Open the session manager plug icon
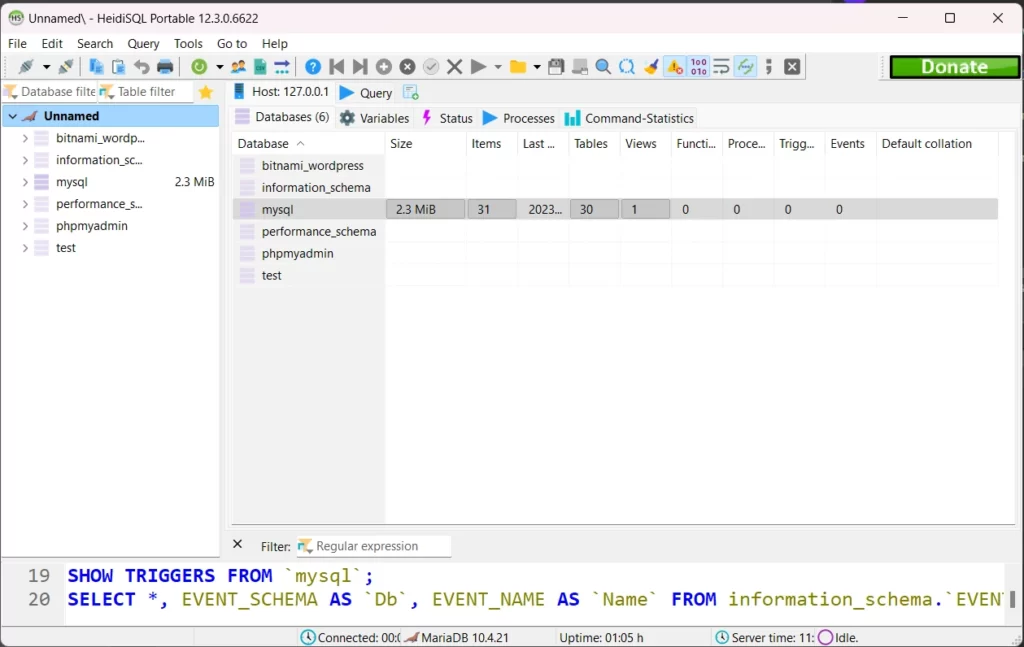This screenshot has width=1024, height=647. tap(26, 67)
